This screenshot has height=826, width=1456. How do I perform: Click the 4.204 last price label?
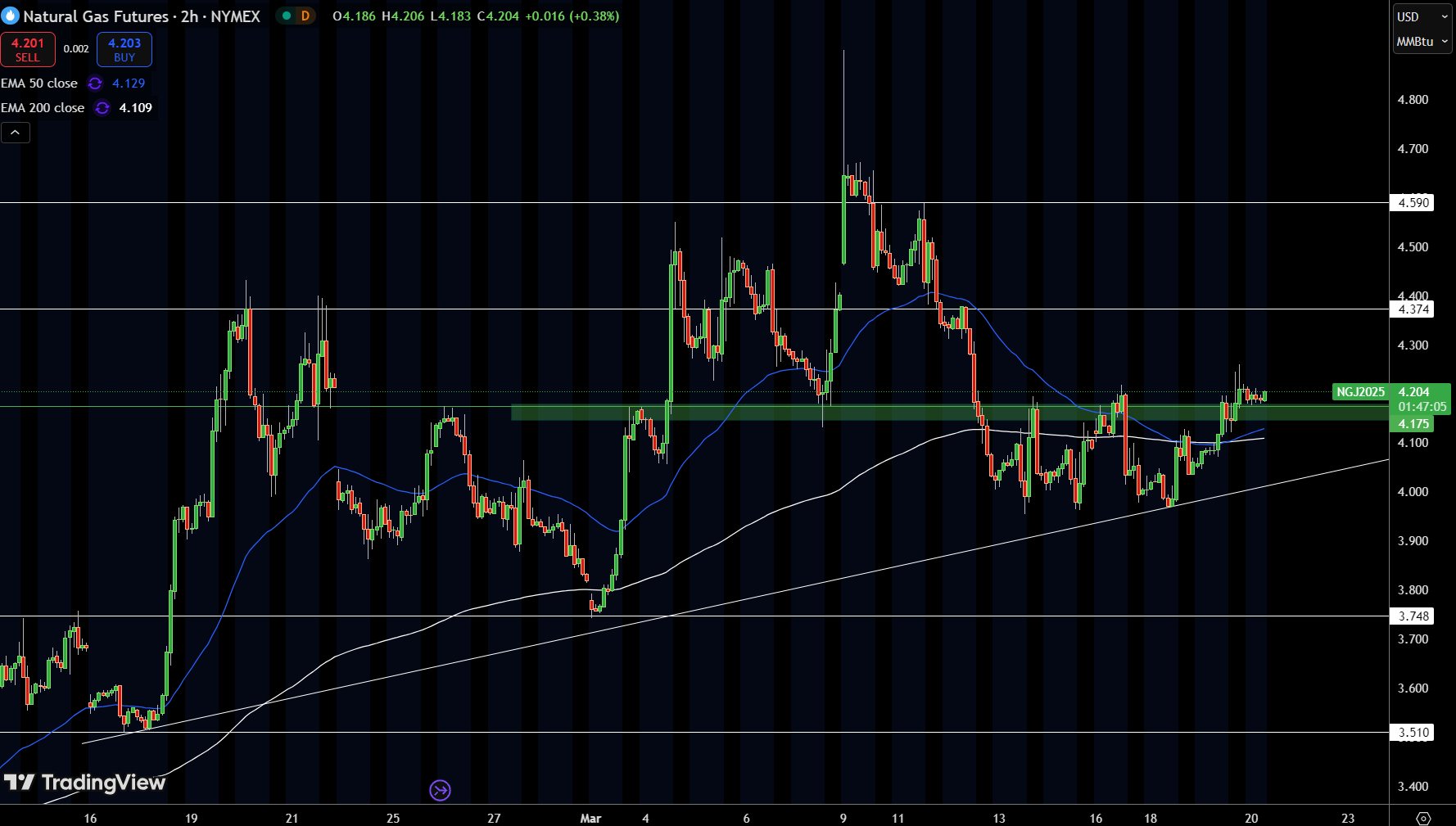(1414, 392)
